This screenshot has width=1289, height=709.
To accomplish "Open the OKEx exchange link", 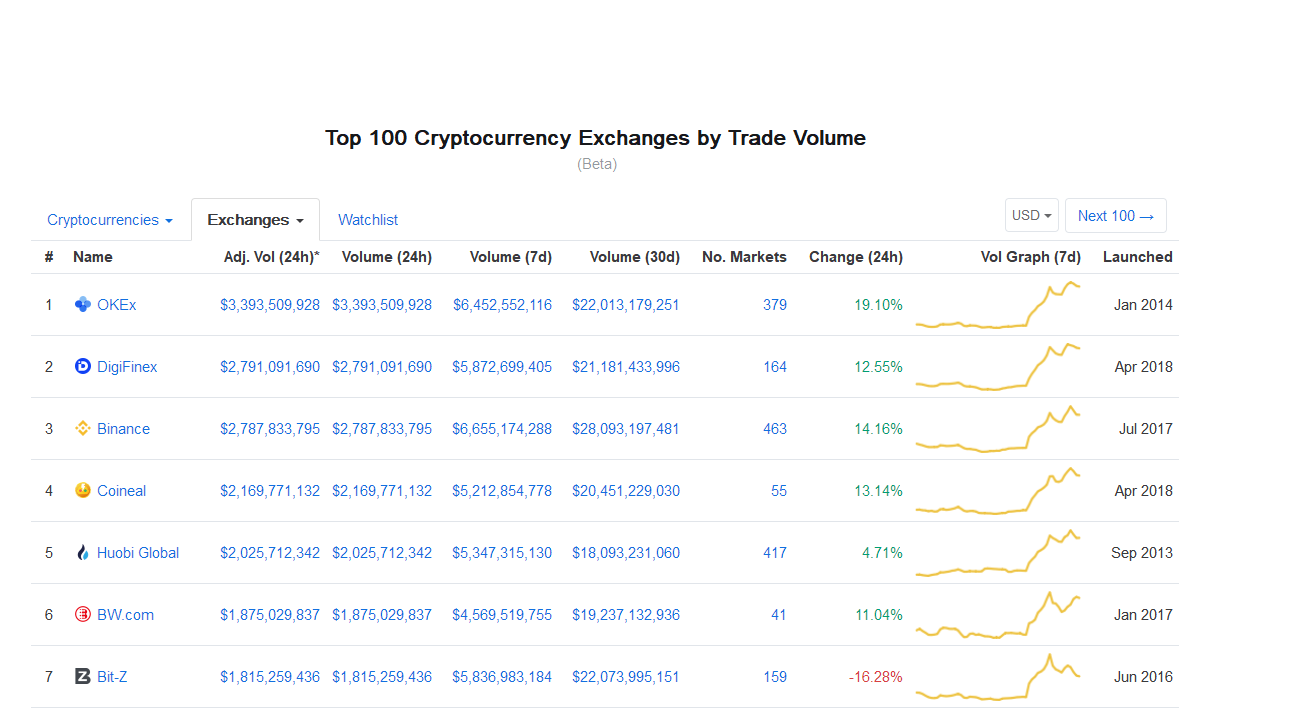I will pyautogui.click(x=117, y=305).
